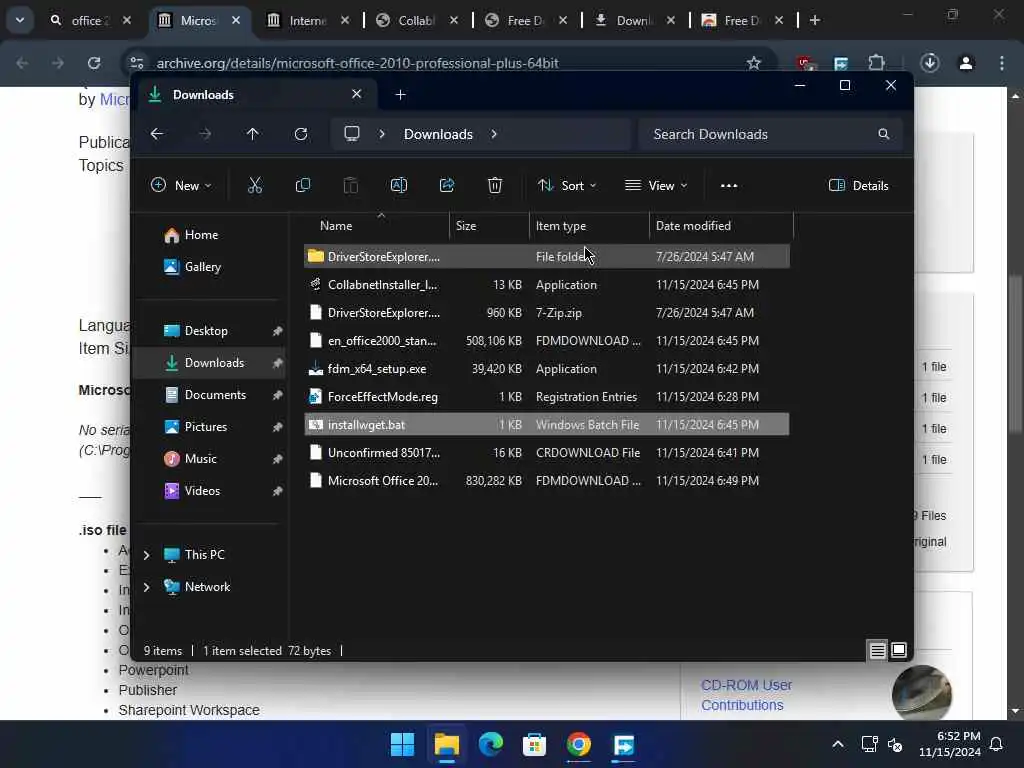Open Chrome downloads icon
1024x768 pixels.
(930, 63)
